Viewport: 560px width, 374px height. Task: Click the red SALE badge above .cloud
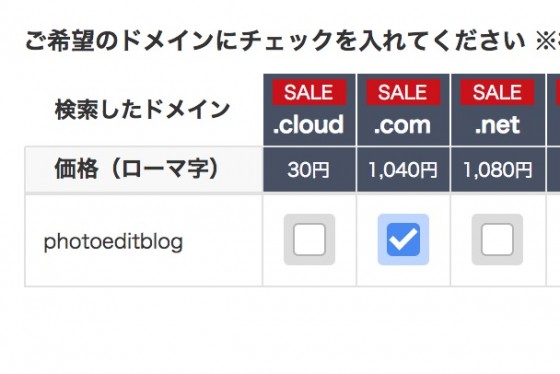coord(309,93)
